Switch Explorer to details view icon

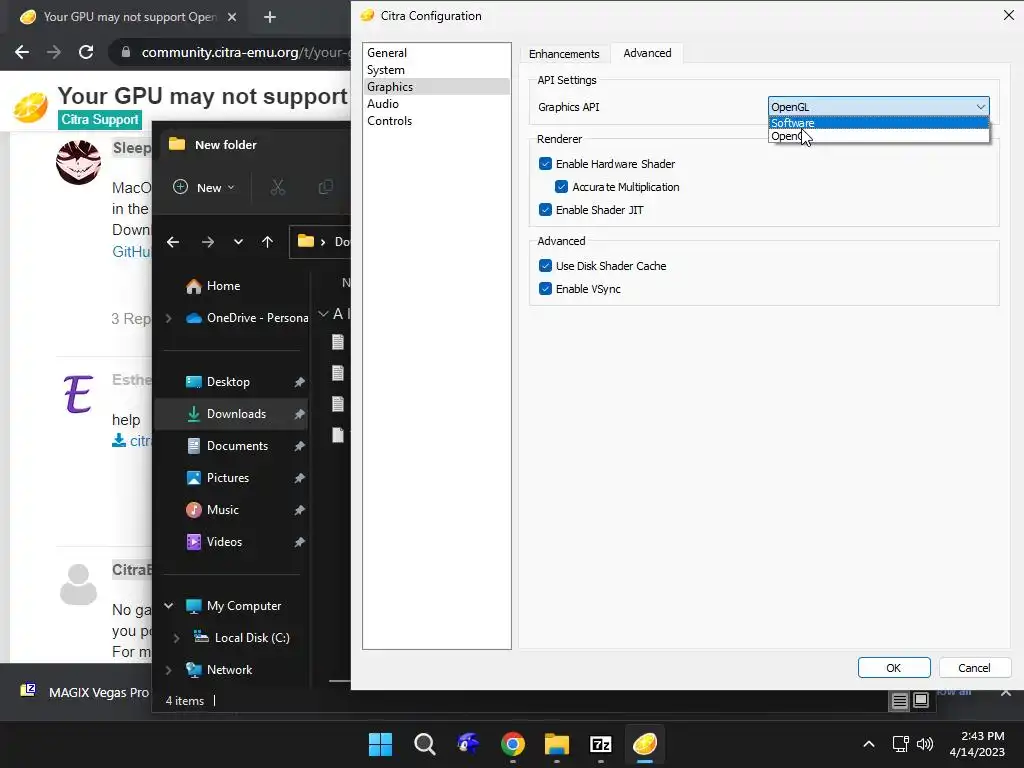point(899,701)
